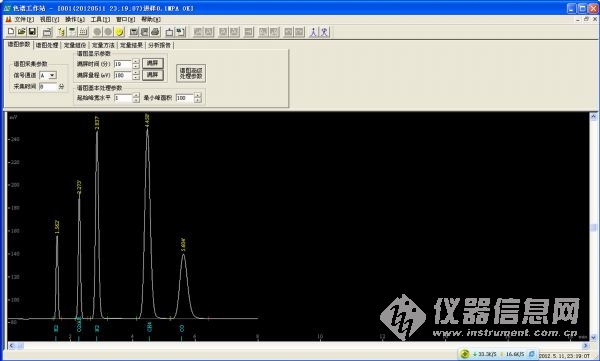Click the New file toolbar icon
Image resolution: width=600 pixels, height=361 pixels.
[x=11, y=32]
